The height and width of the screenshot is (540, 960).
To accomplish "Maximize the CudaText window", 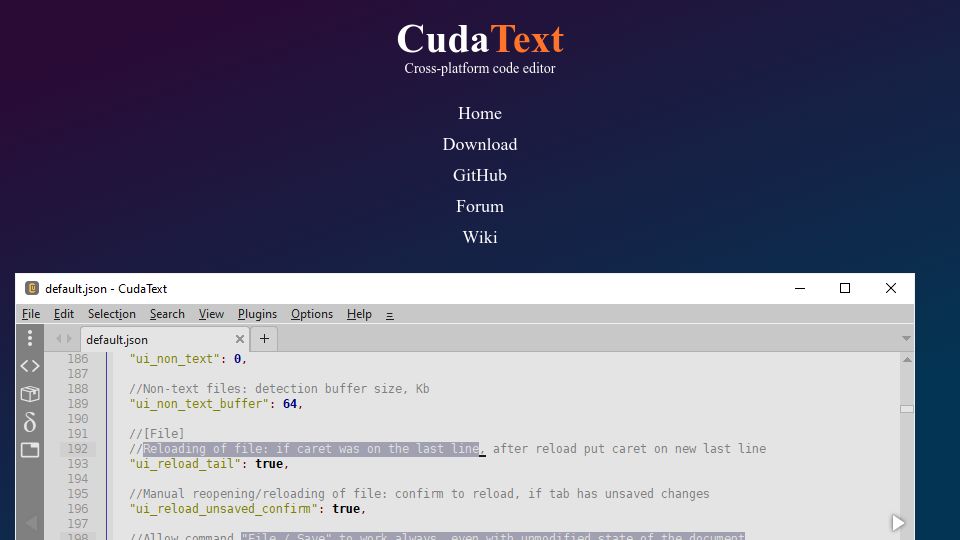I will 845,288.
